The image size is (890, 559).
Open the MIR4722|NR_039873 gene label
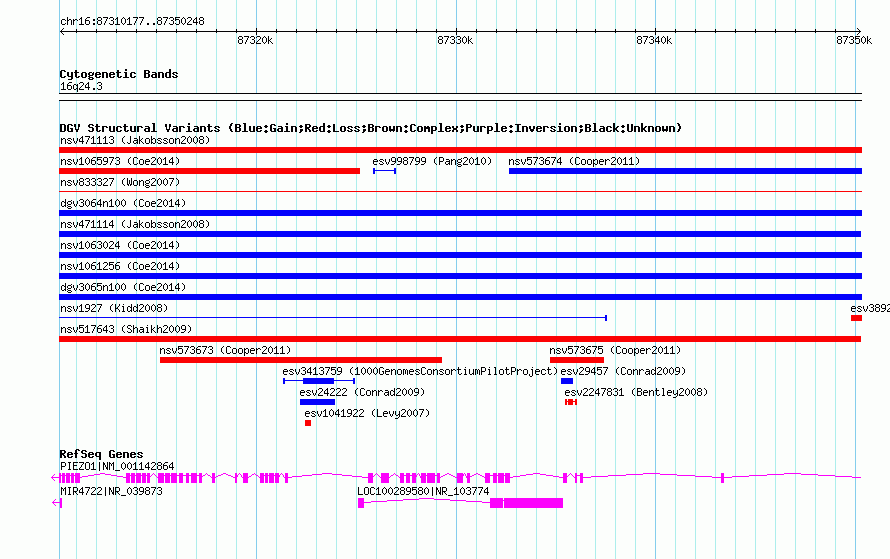[x=111, y=491]
